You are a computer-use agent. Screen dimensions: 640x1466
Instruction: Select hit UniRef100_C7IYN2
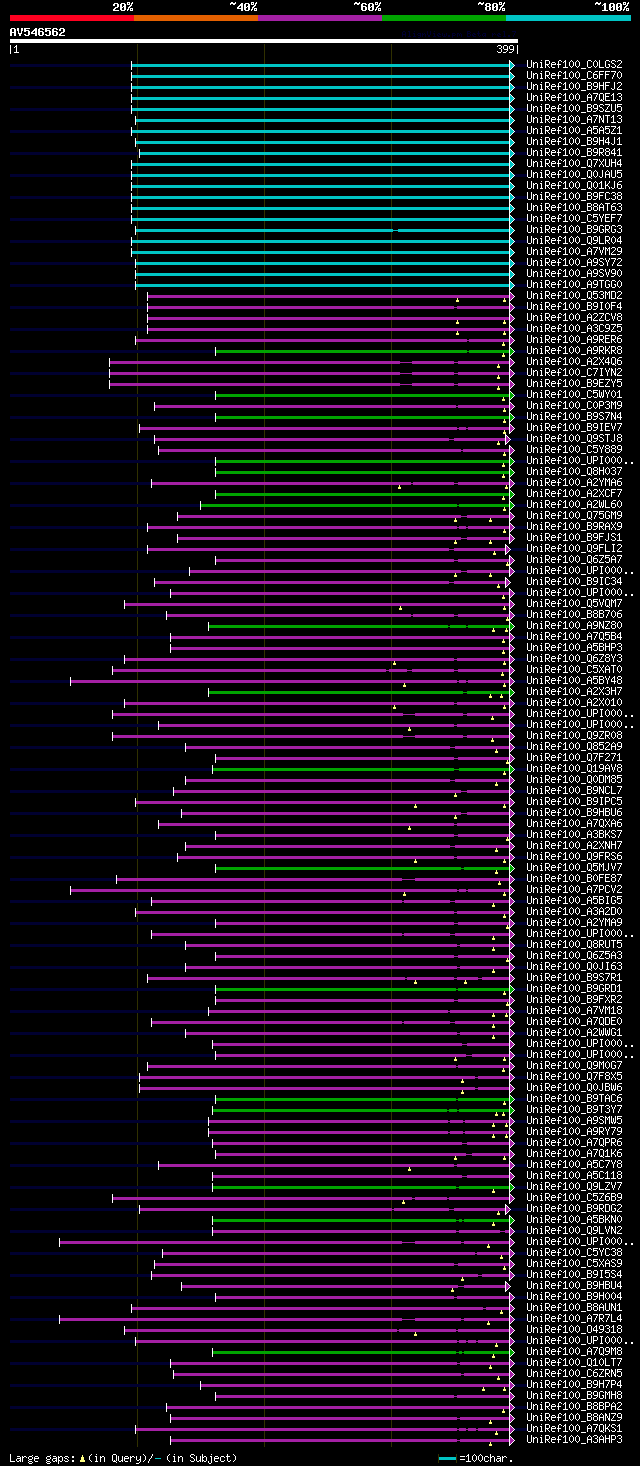(573, 373)
